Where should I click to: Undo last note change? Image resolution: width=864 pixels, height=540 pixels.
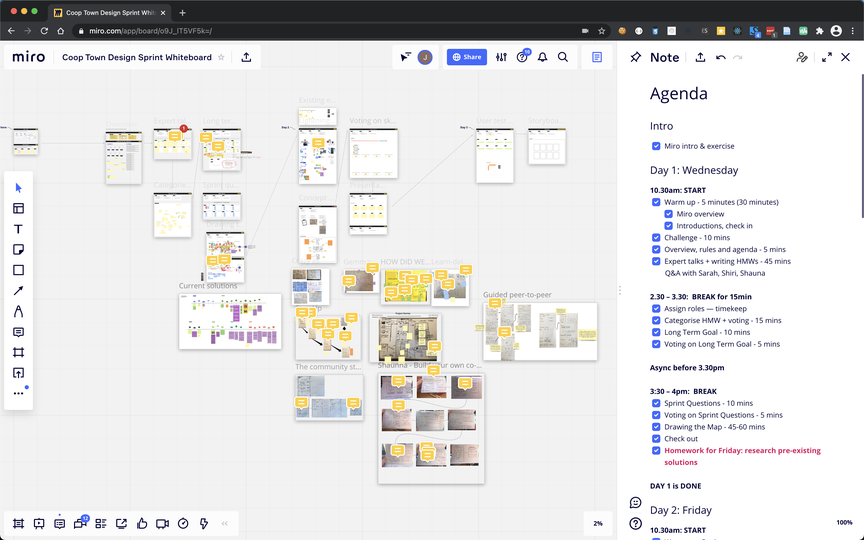click(x=721, y=57)
